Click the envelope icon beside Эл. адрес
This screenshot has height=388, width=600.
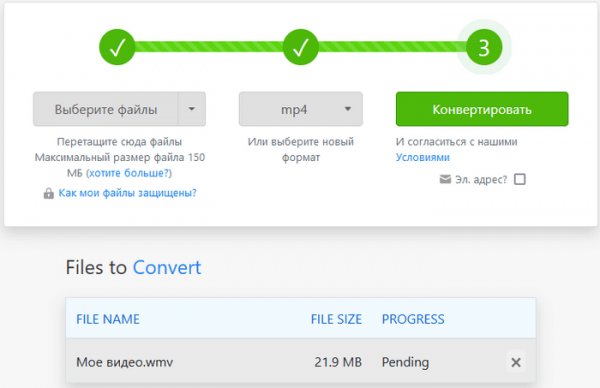coord(445,179)
